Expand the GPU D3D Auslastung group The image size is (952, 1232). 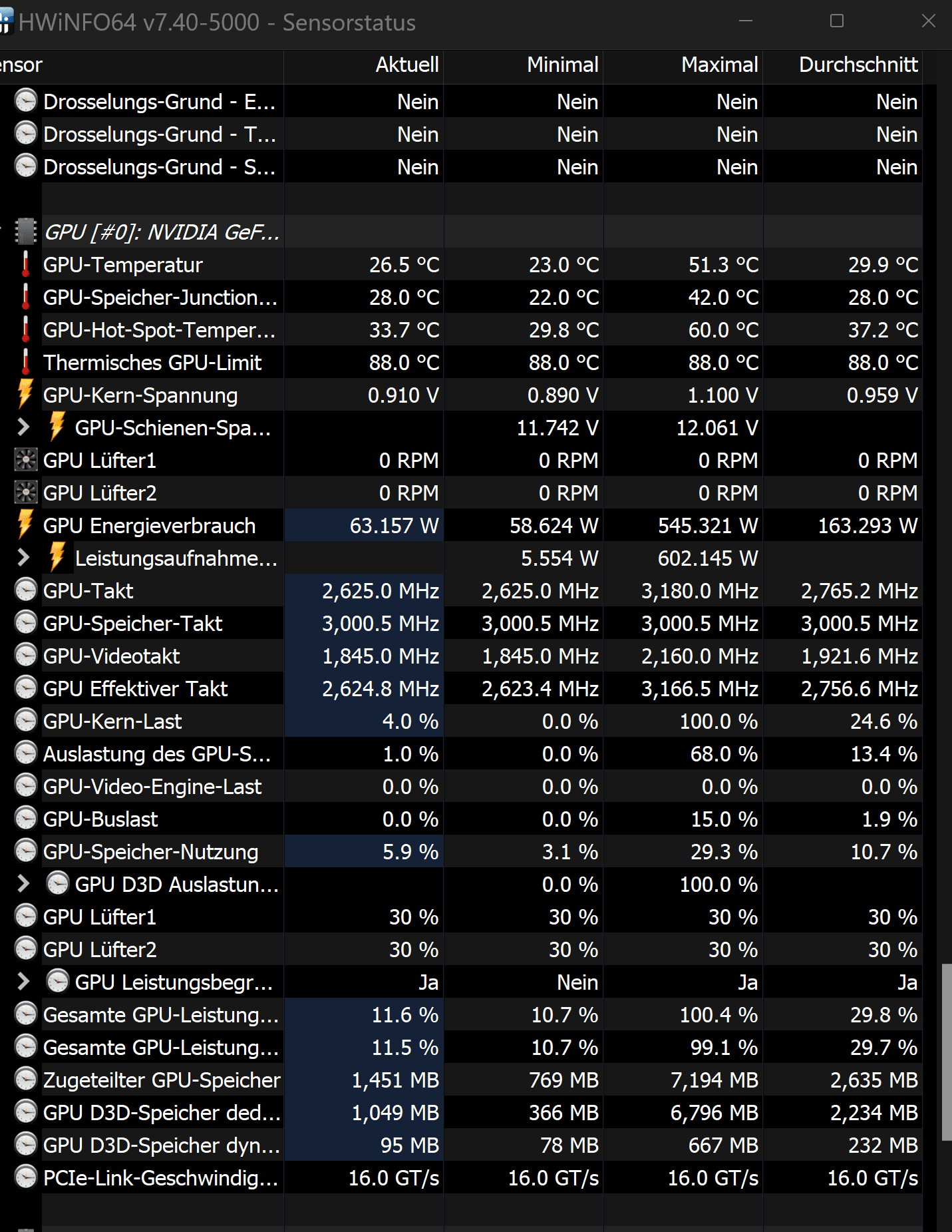click(x=23, y=884)
